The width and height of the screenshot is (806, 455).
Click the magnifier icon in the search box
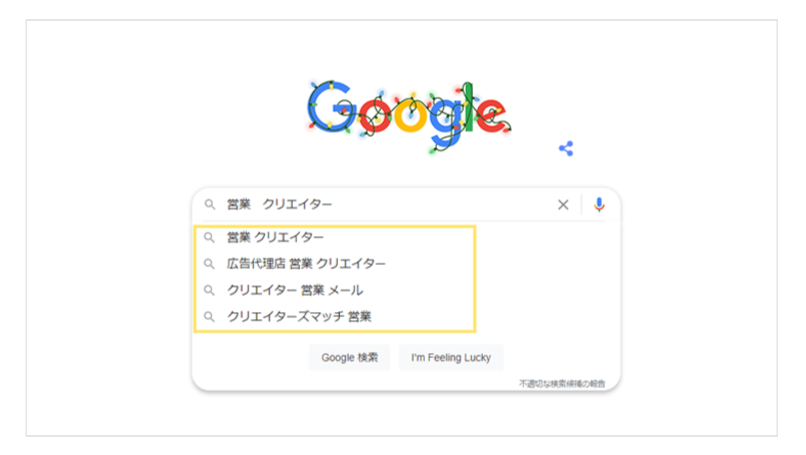(210, 205)
